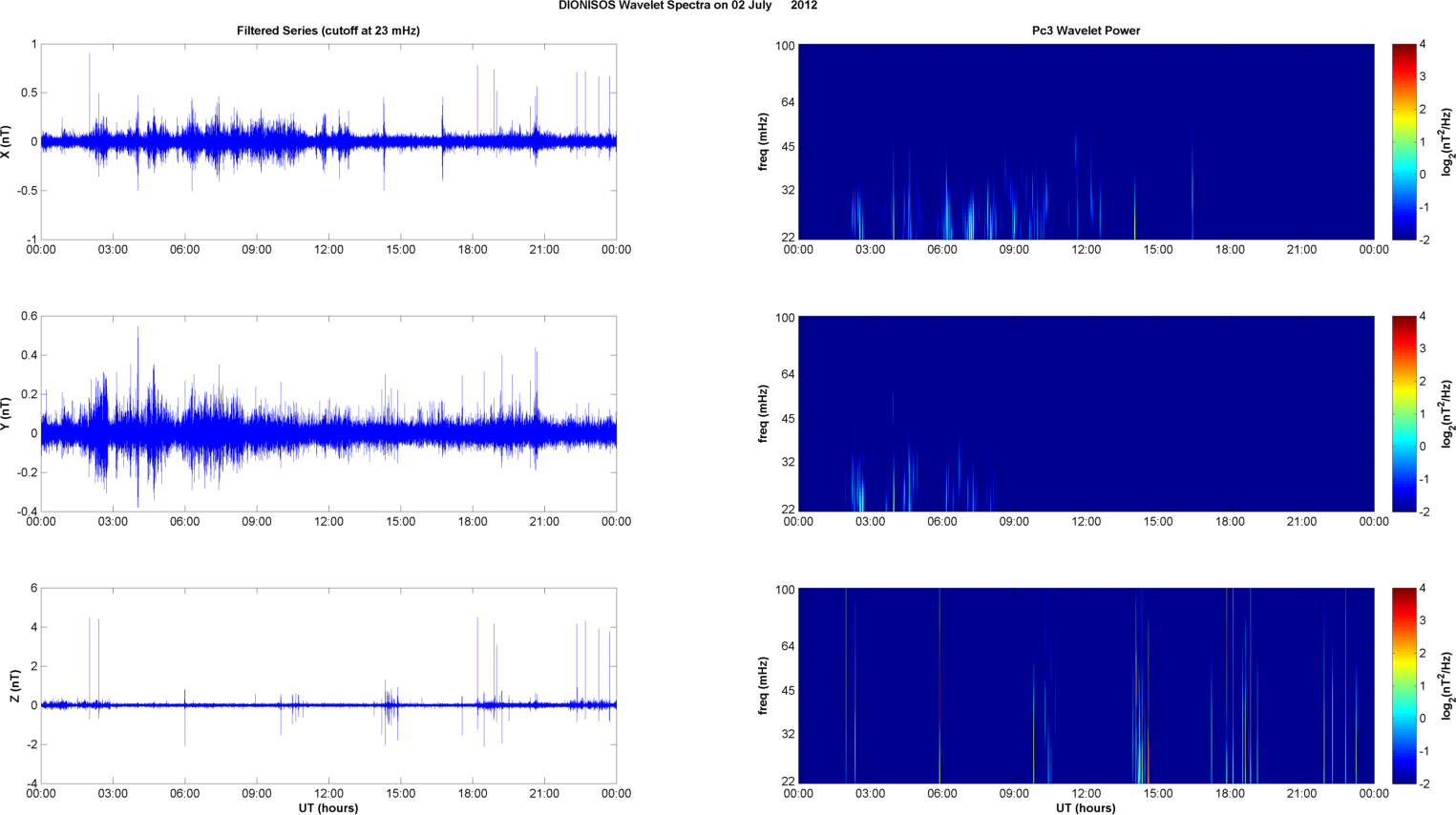
Task: Click the 64 mHz tick on the middle spectrogram
Action: [x=789, y=374]
